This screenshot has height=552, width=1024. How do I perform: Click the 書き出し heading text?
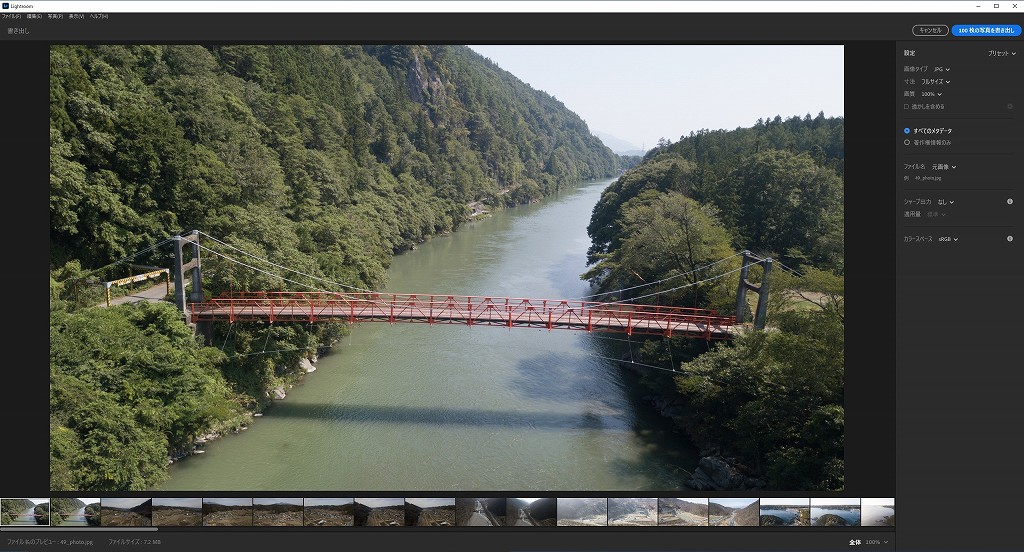pyautogui.click(x=18, y=31)
